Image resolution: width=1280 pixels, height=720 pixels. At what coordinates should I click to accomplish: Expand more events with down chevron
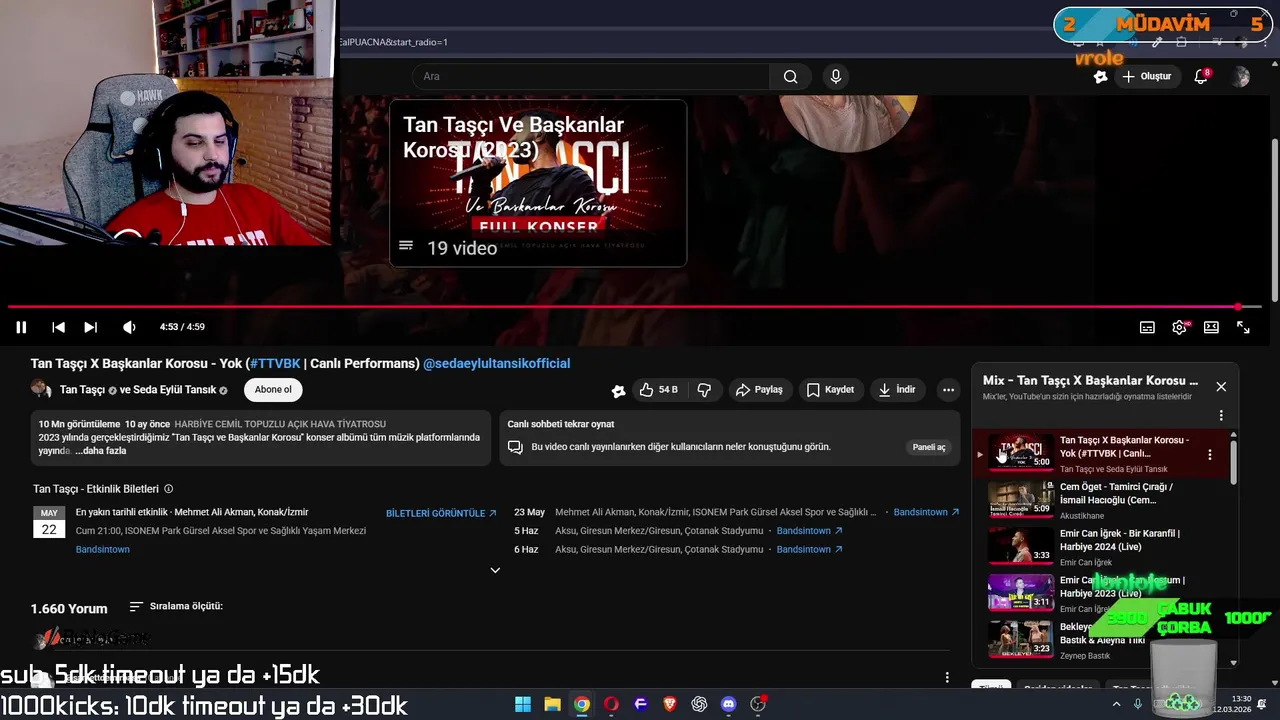click(495, 570)
